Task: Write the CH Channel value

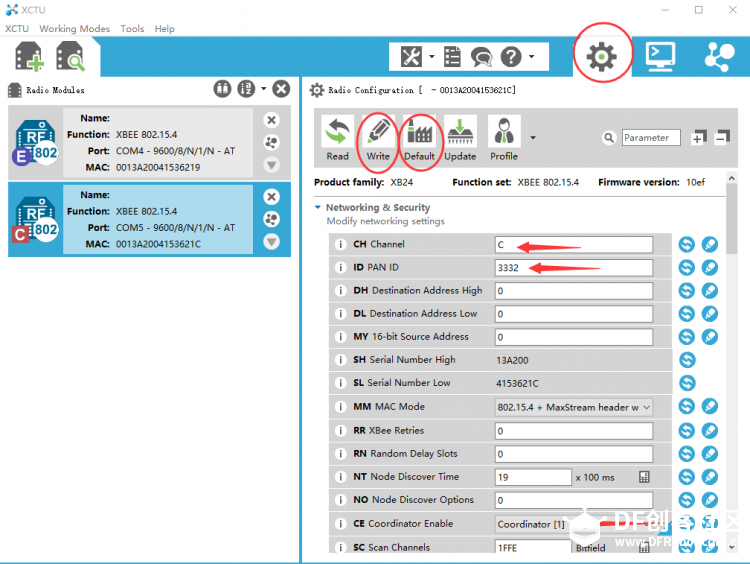Action: (x=710, y=244)
